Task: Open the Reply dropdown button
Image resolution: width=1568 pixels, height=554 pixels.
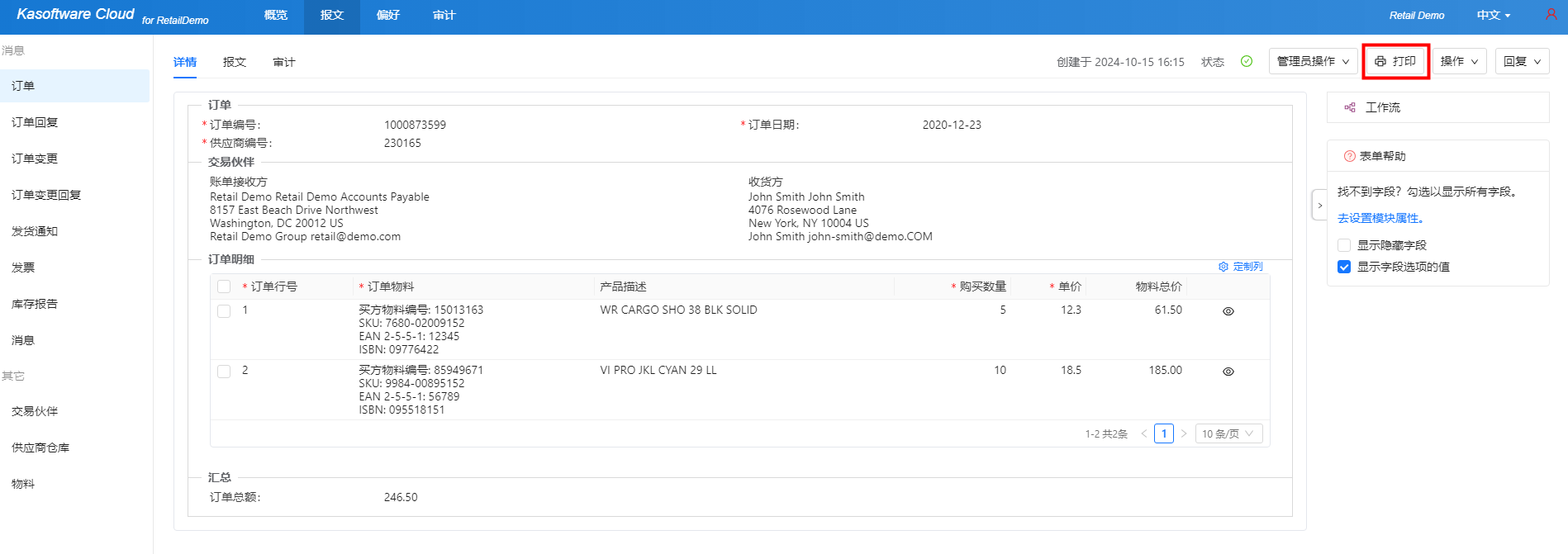Action: coord(1522,61)
